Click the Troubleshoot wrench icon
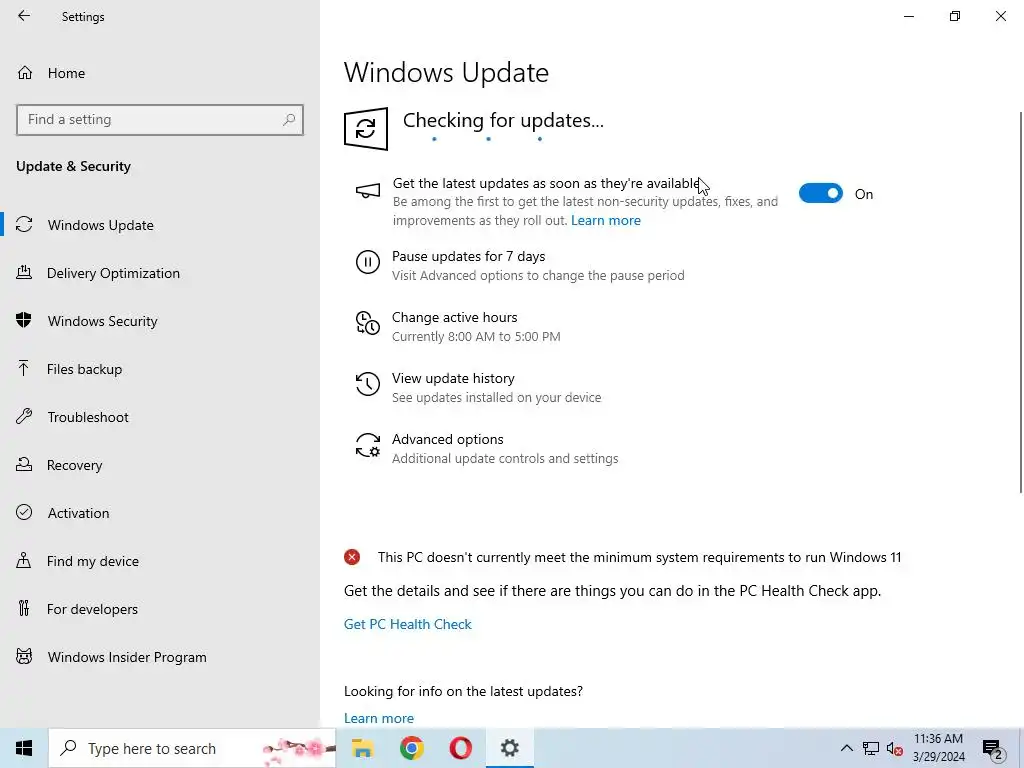Screen dimensions: 1024x768 tap(24, 417)
